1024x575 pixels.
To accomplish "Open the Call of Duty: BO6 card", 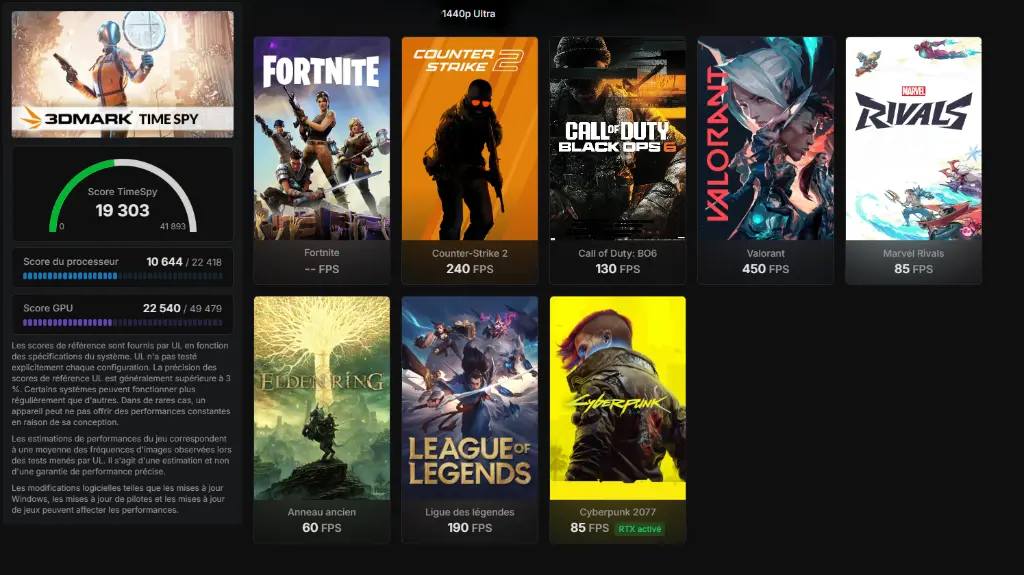I will [x=618, y=160].
